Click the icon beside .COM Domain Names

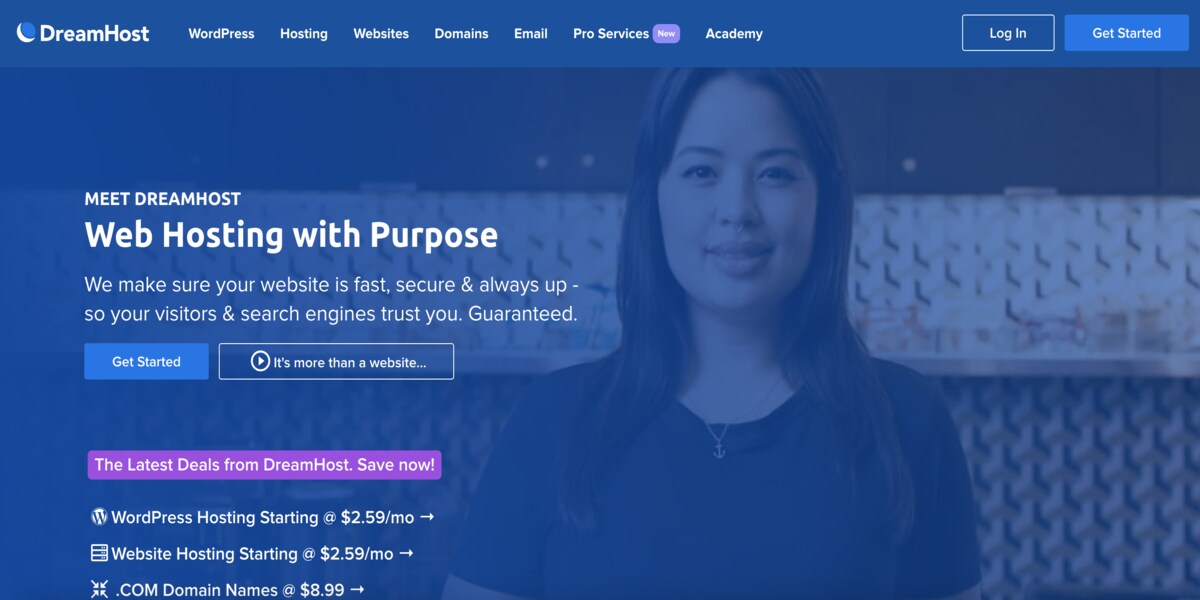pyautogui.click(x=99, y=589)
